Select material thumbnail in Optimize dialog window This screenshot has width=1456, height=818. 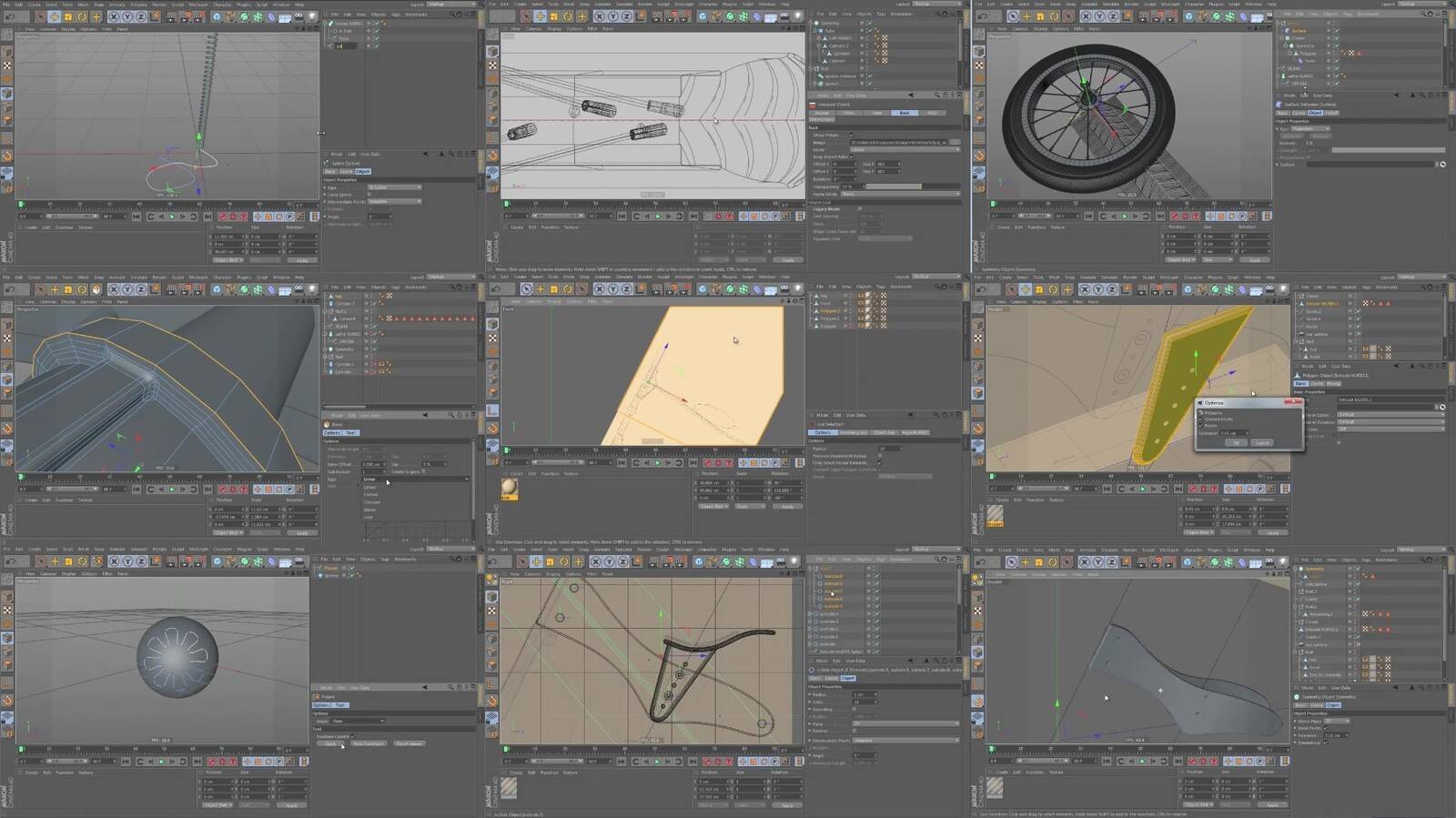click(995, 516)
